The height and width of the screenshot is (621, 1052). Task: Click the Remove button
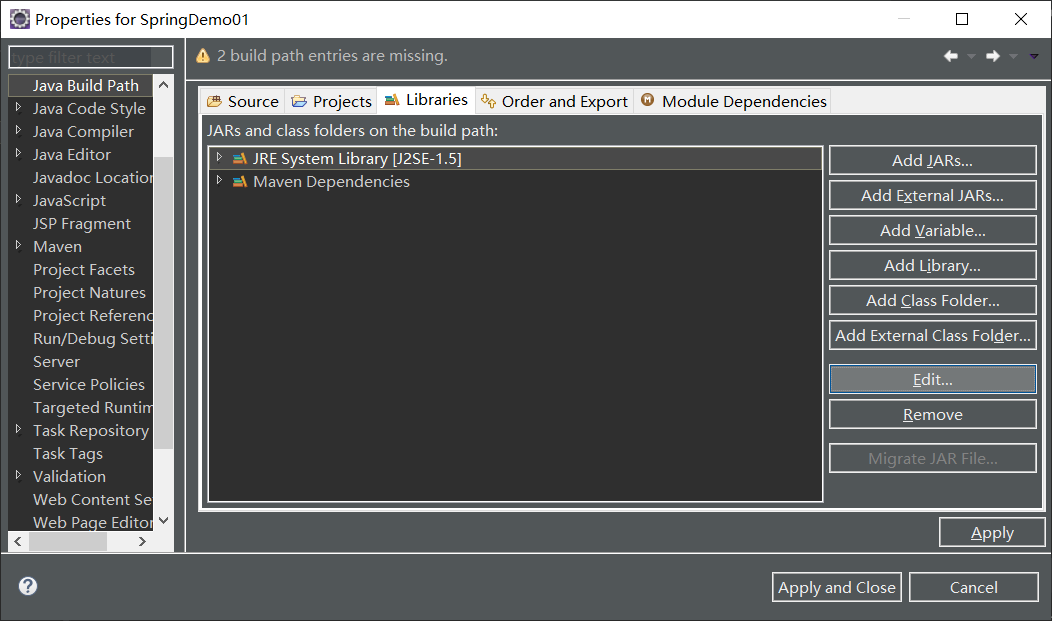coord(933,414)
